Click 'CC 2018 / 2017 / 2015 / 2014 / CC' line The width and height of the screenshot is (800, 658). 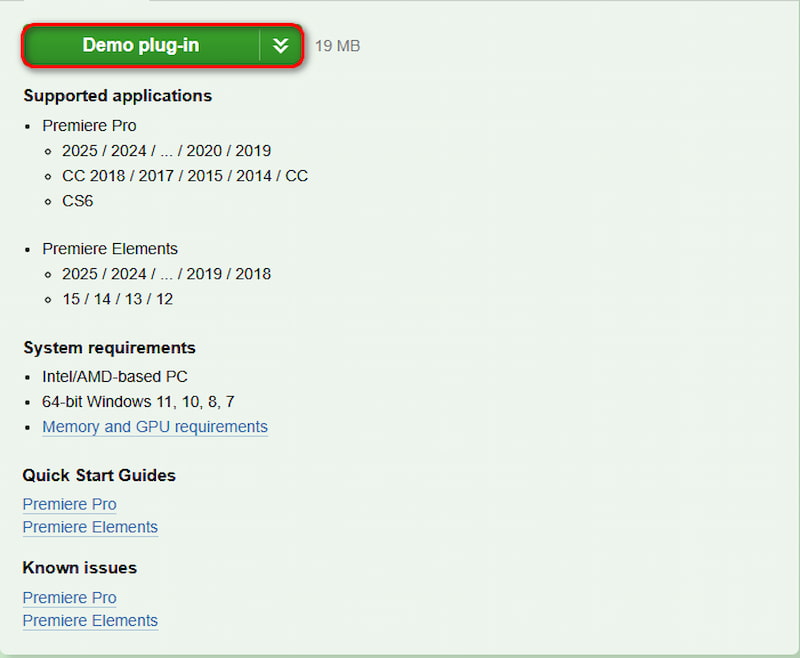[x=185, y=176]
